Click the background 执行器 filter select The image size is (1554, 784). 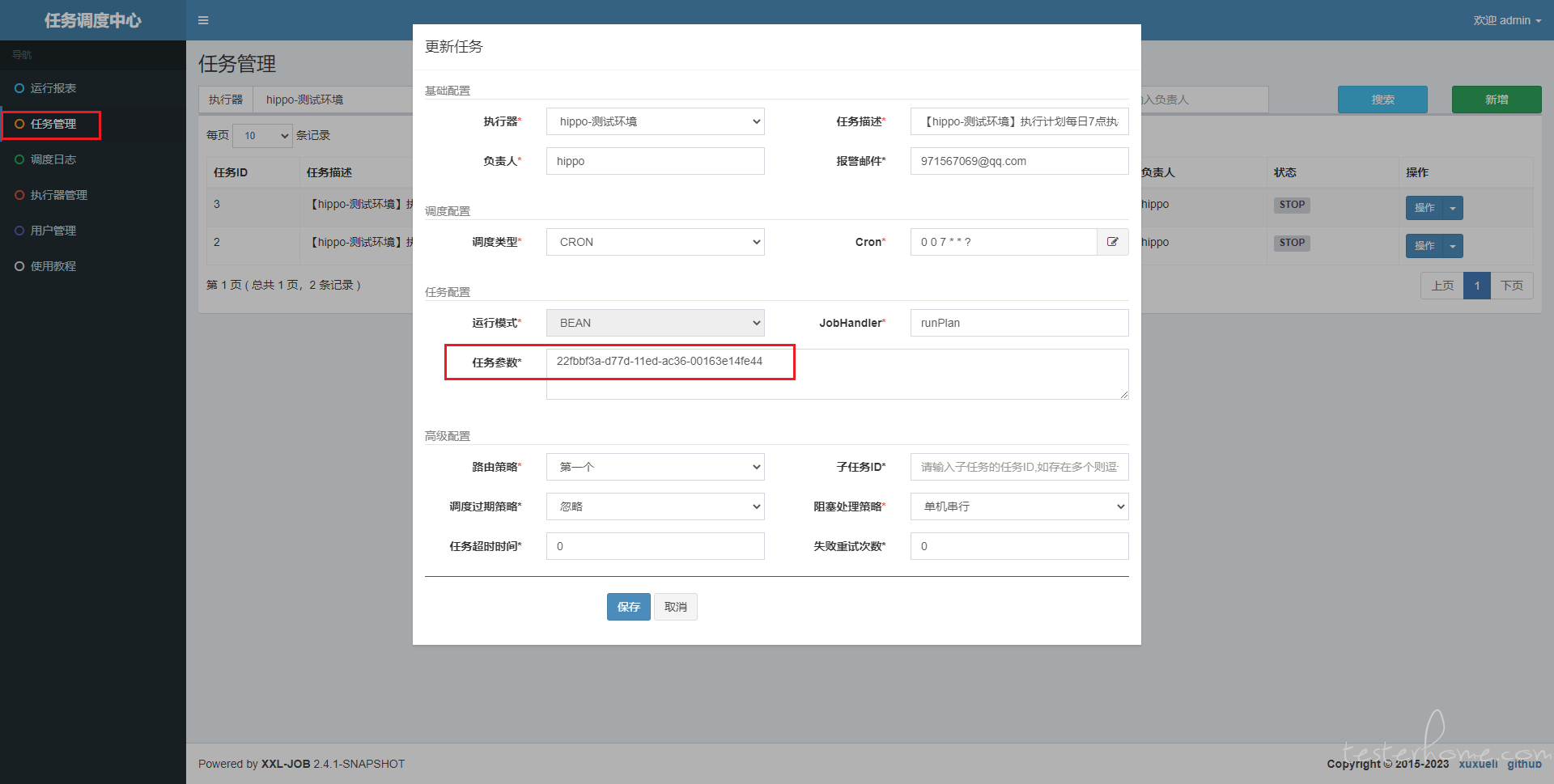(x=333, y=100)
